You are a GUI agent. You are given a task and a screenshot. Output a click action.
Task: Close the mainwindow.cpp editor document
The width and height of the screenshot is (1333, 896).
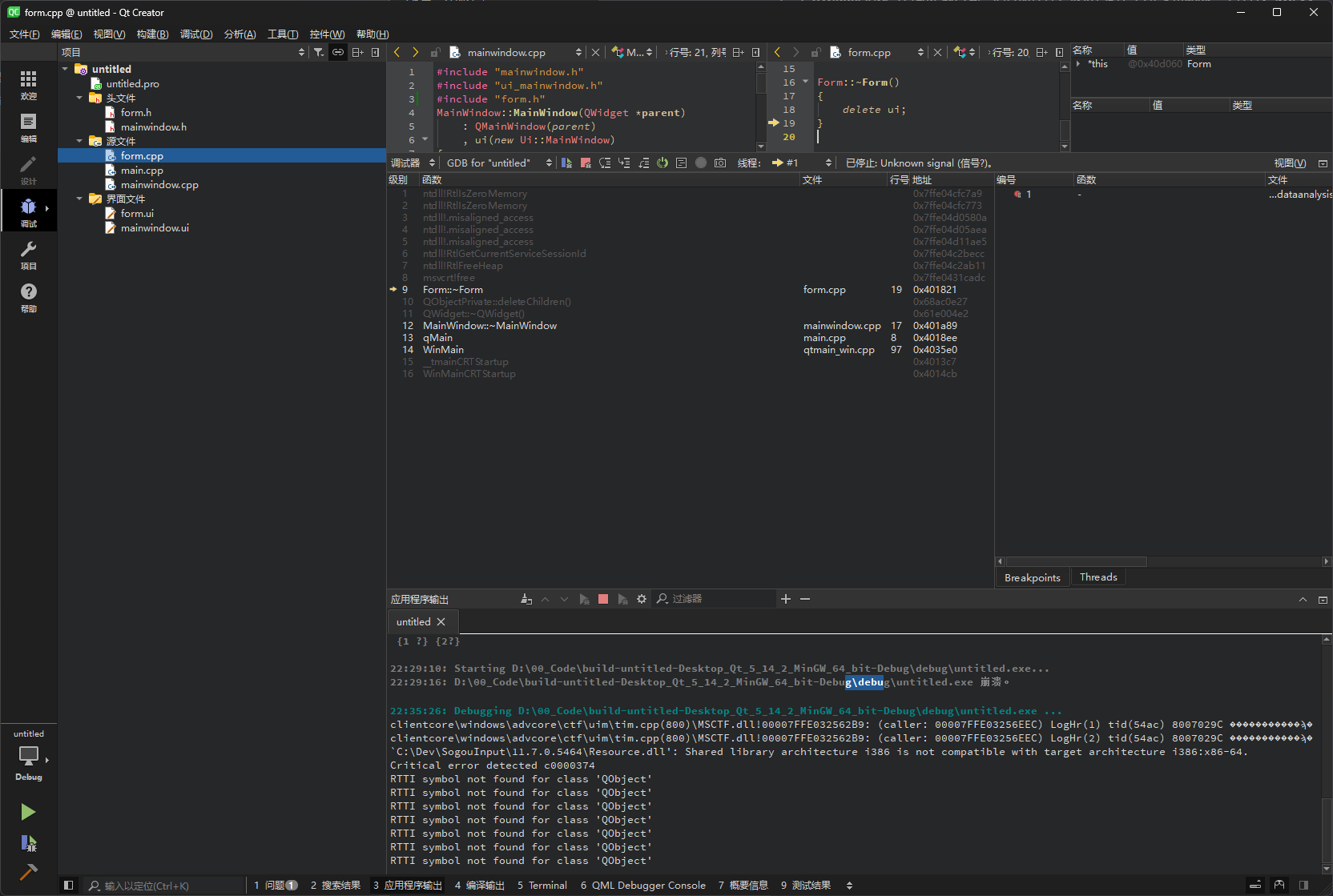pos(595,52)
